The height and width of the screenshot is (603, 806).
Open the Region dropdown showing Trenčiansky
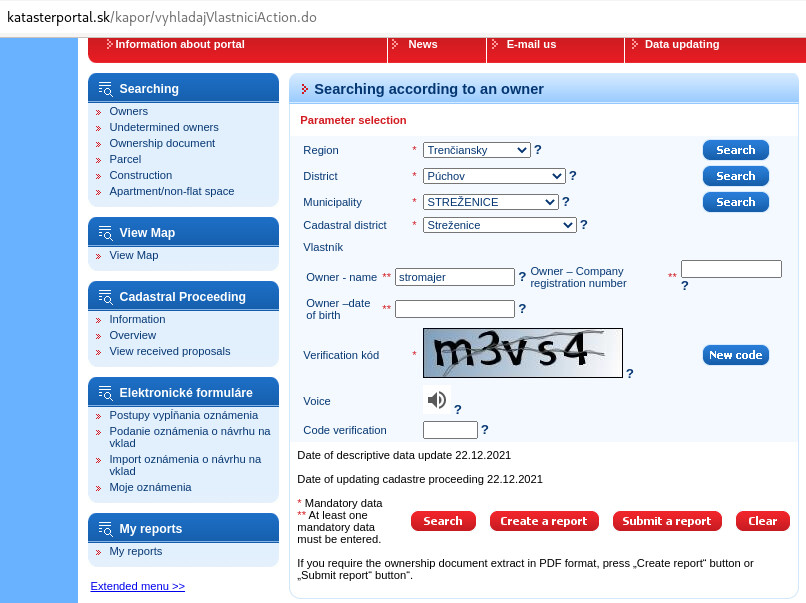(476, 150)
